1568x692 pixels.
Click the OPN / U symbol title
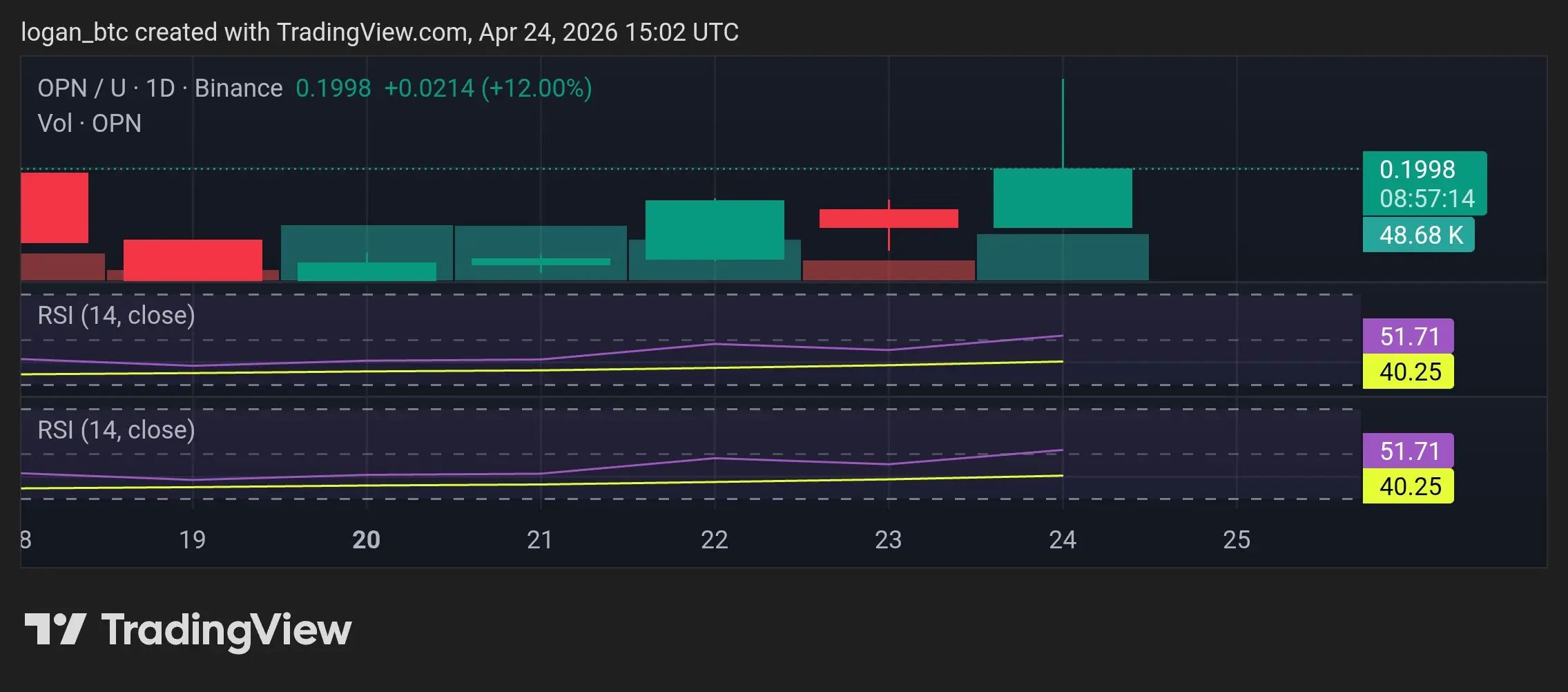81,88
